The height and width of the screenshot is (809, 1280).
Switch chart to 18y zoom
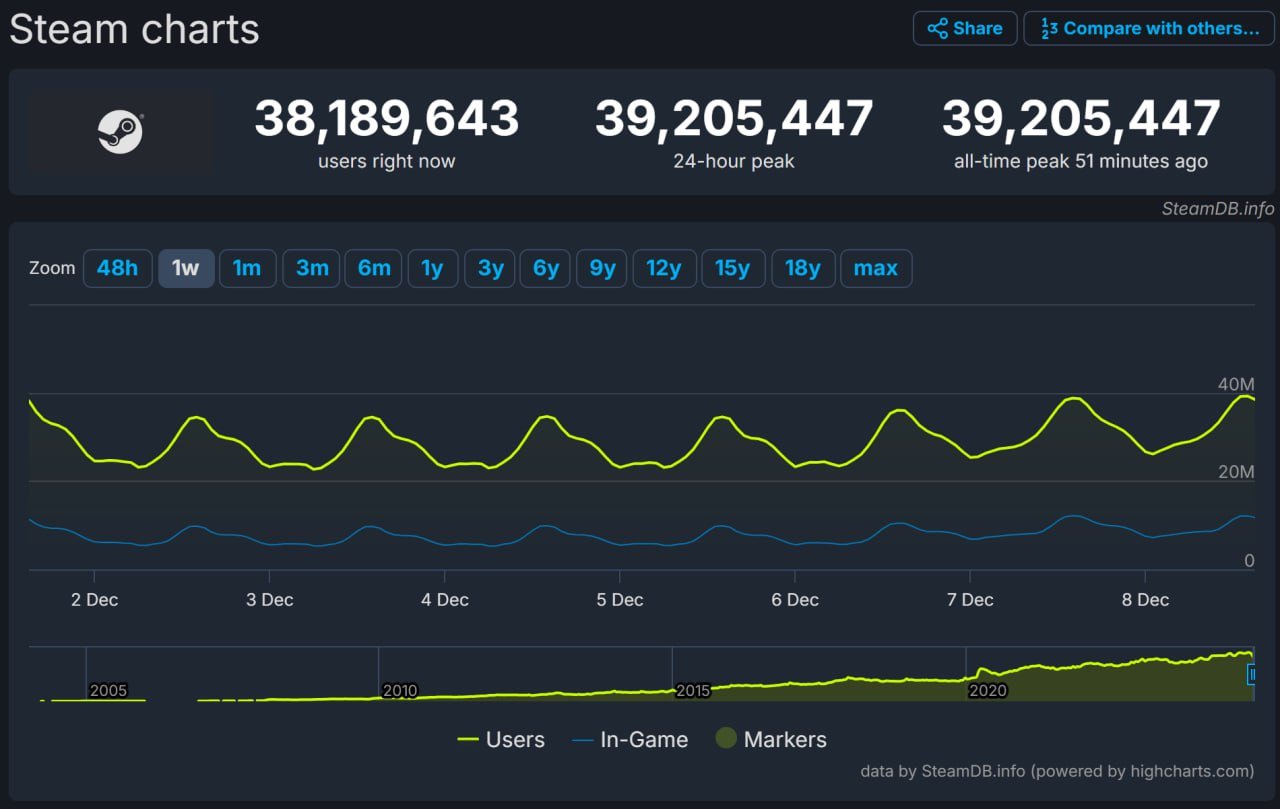pos(803,268)
